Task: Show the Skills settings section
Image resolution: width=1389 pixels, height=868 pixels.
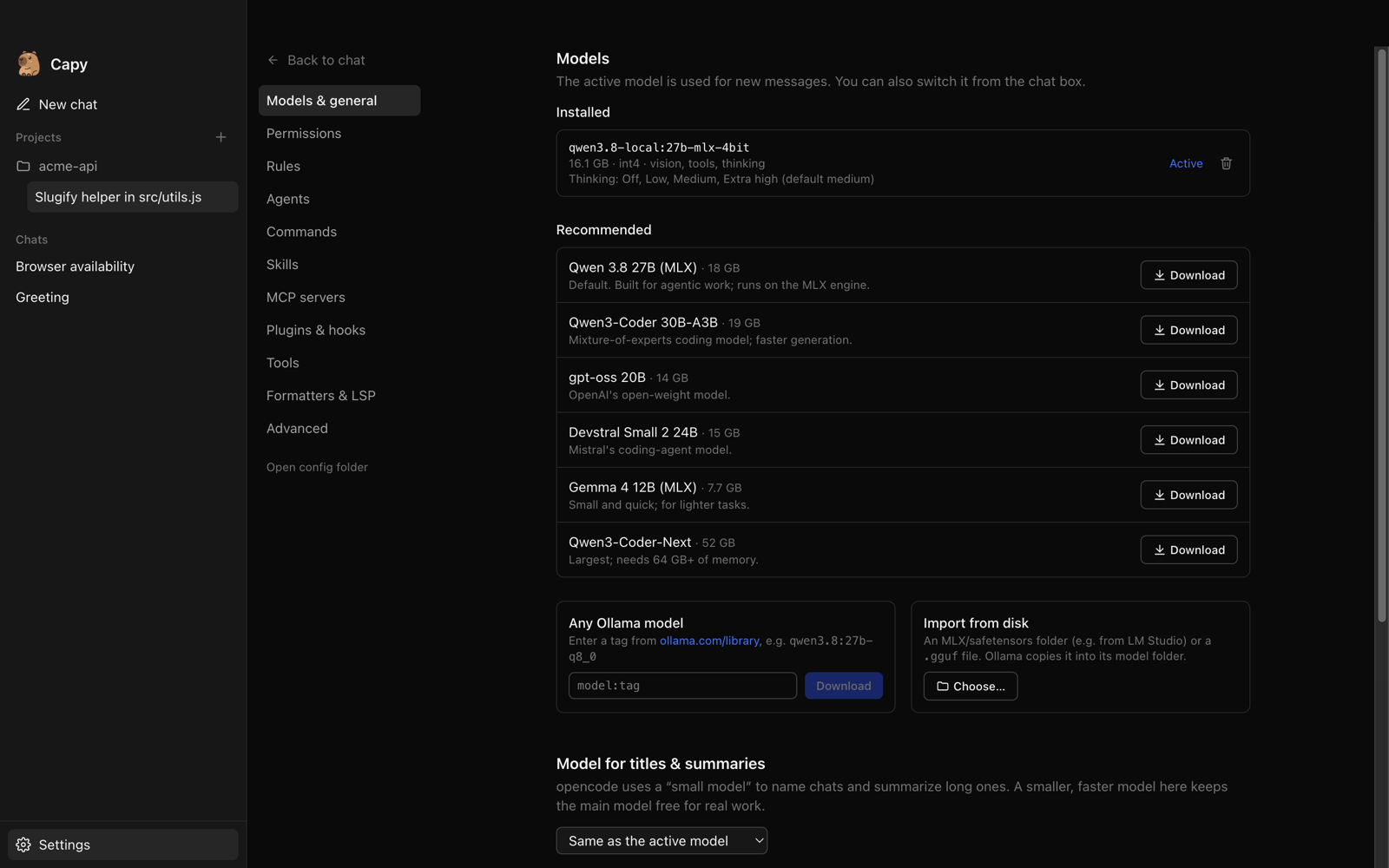Action: [339, 265]
